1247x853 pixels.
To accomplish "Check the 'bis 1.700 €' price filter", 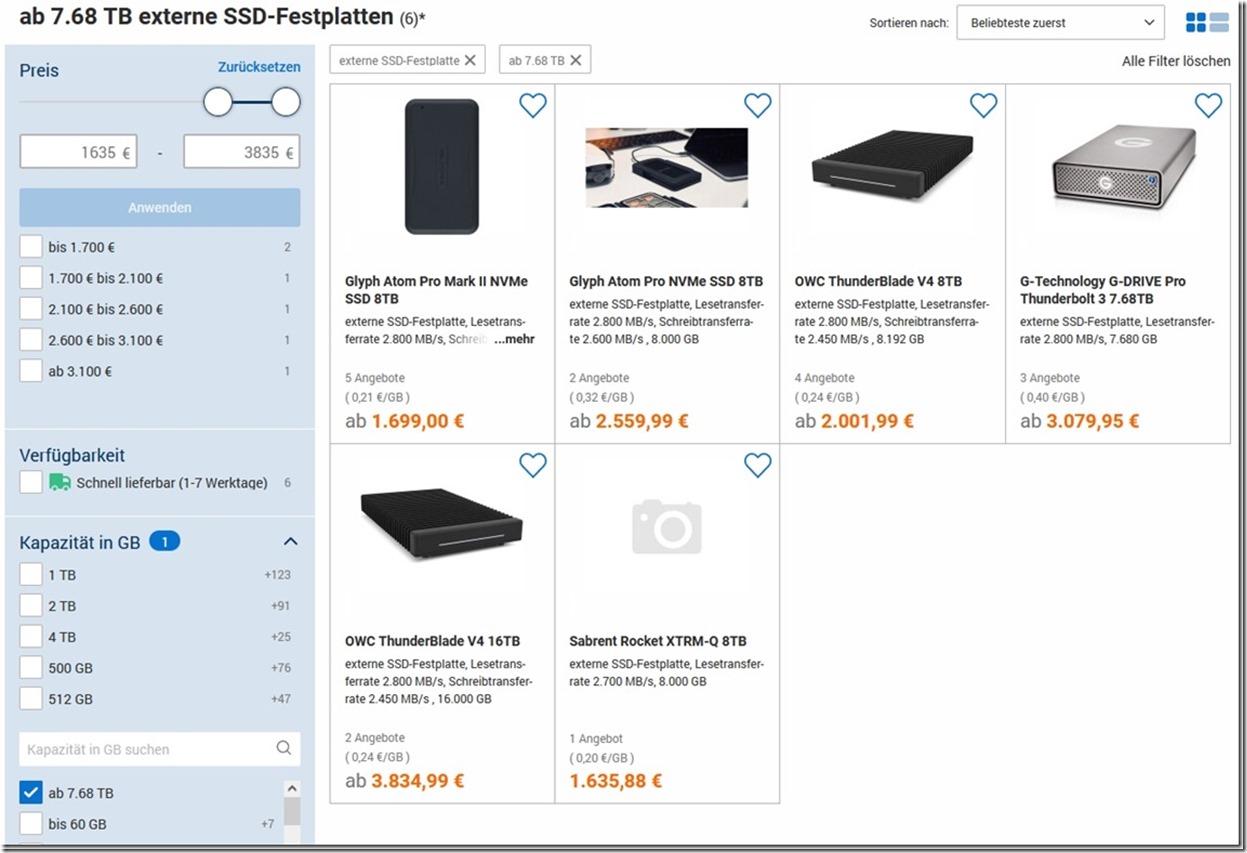I will [x=31, y=247].
